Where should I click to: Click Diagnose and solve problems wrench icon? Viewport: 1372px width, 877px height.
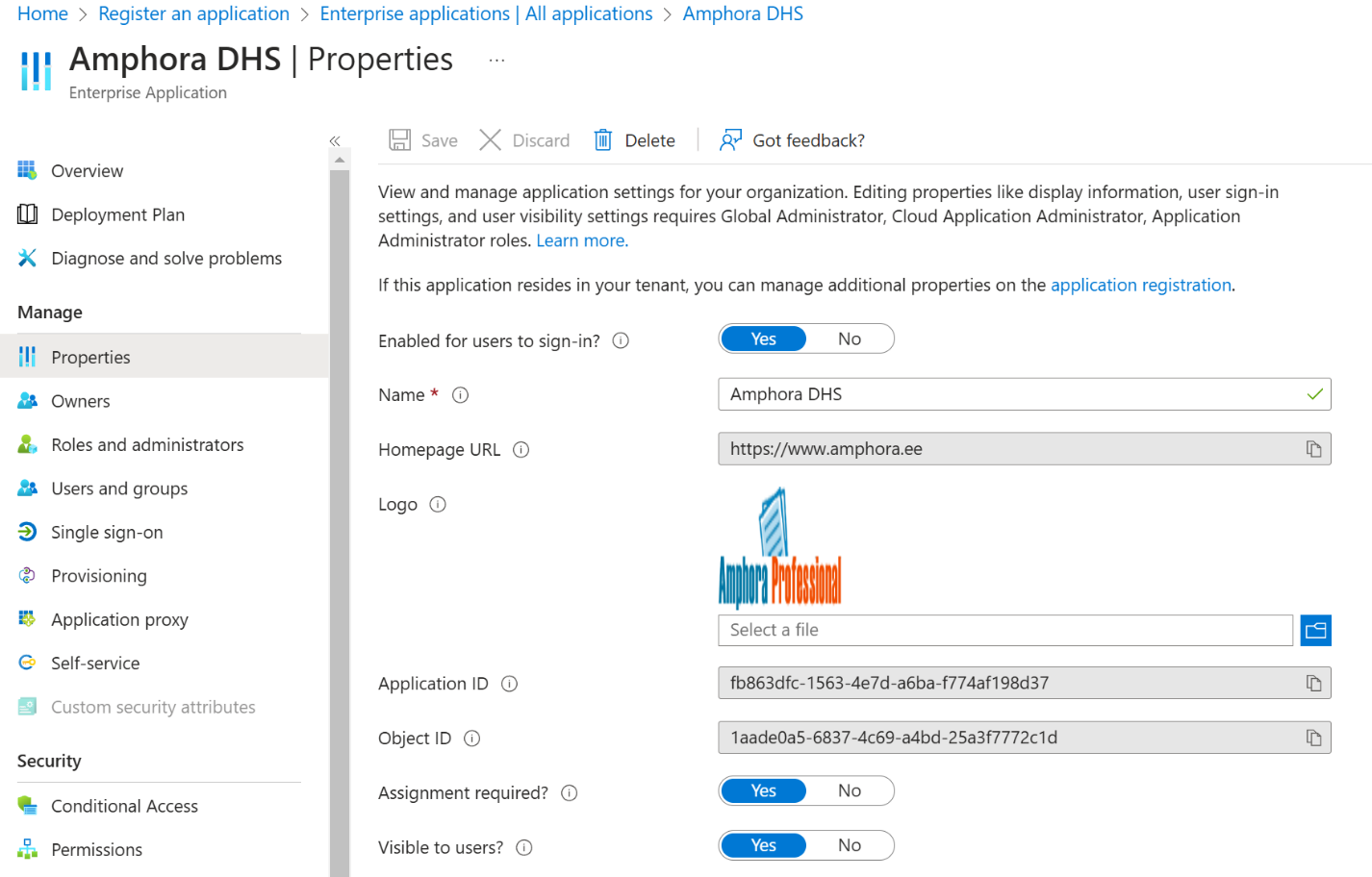[27, 258]
